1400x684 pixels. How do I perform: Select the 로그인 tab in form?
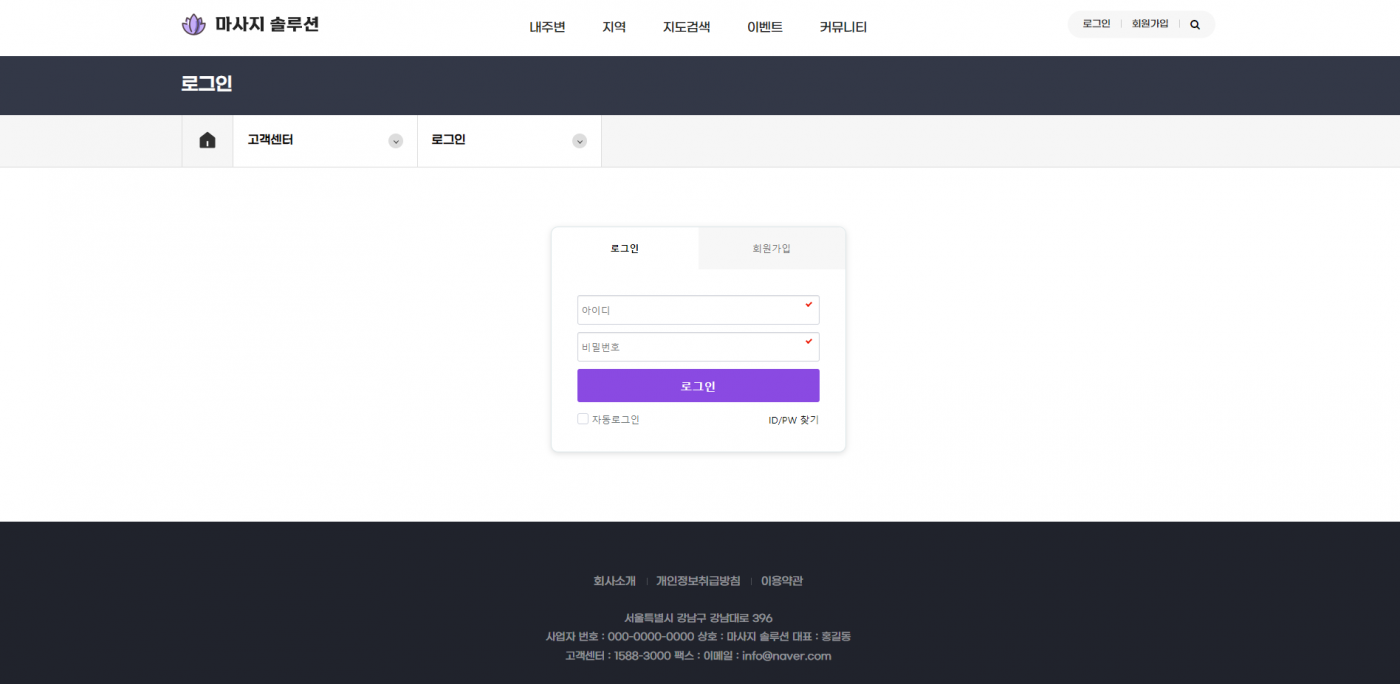[x=625, y=248]
